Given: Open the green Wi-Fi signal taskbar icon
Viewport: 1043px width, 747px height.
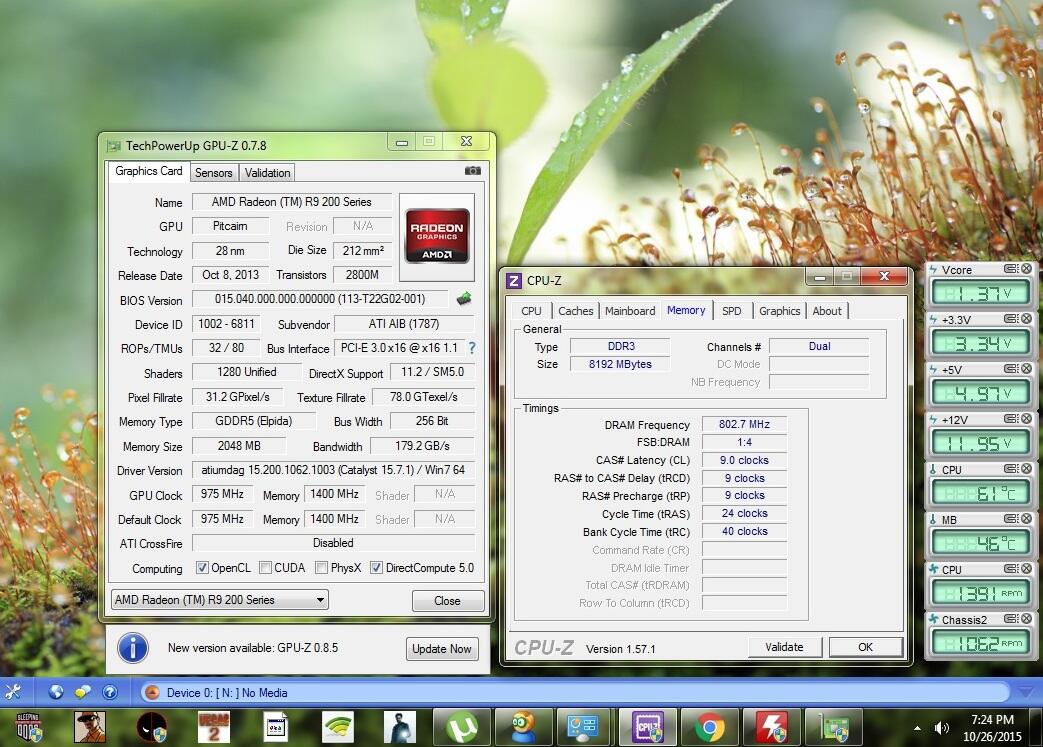Looking at the screenshot, I should (x=338, y=727).
